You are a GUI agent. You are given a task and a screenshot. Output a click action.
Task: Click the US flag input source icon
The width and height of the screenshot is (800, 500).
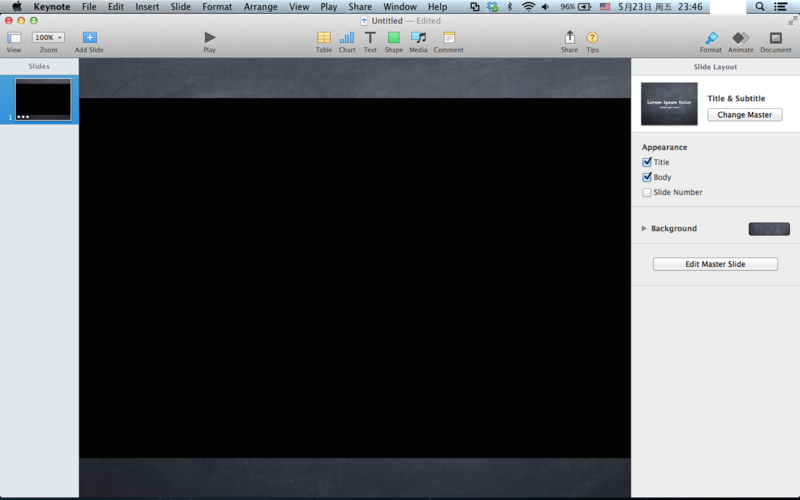[x=605, y=7]
